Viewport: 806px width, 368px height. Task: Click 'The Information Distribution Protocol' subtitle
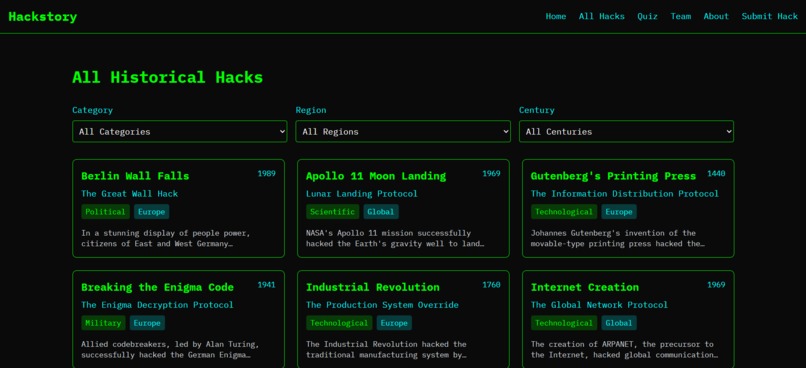(x=625, y=194)
